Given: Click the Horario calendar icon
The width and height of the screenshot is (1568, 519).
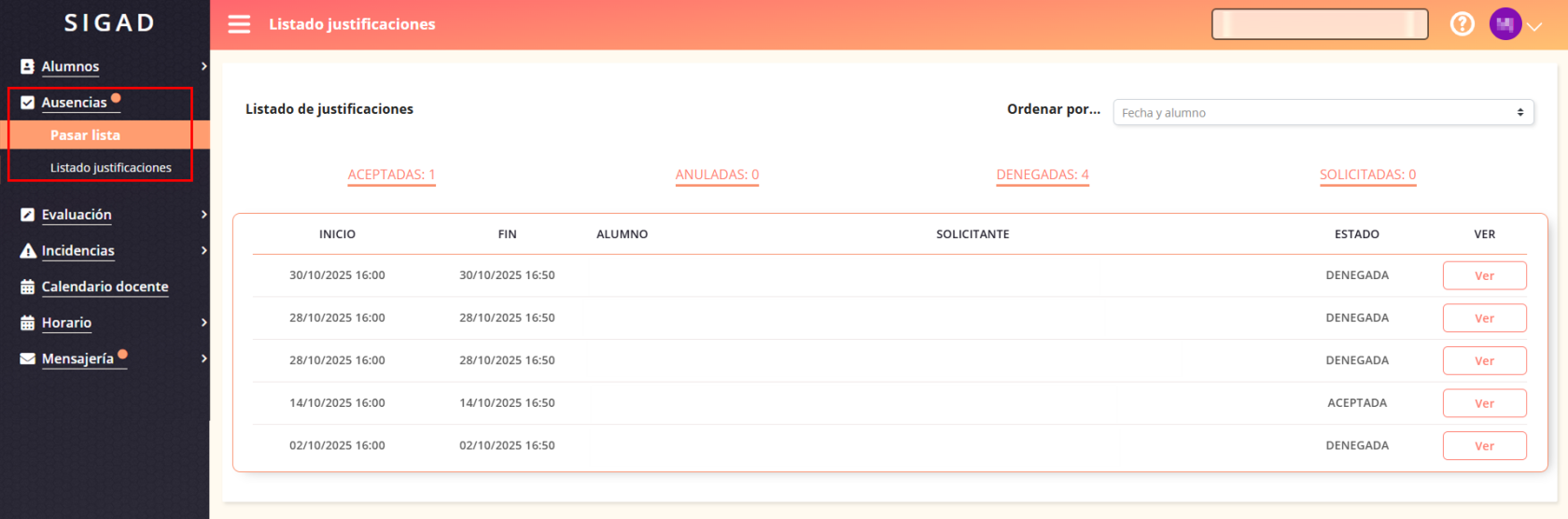Looking at the screenshot, I should (28, 323).
